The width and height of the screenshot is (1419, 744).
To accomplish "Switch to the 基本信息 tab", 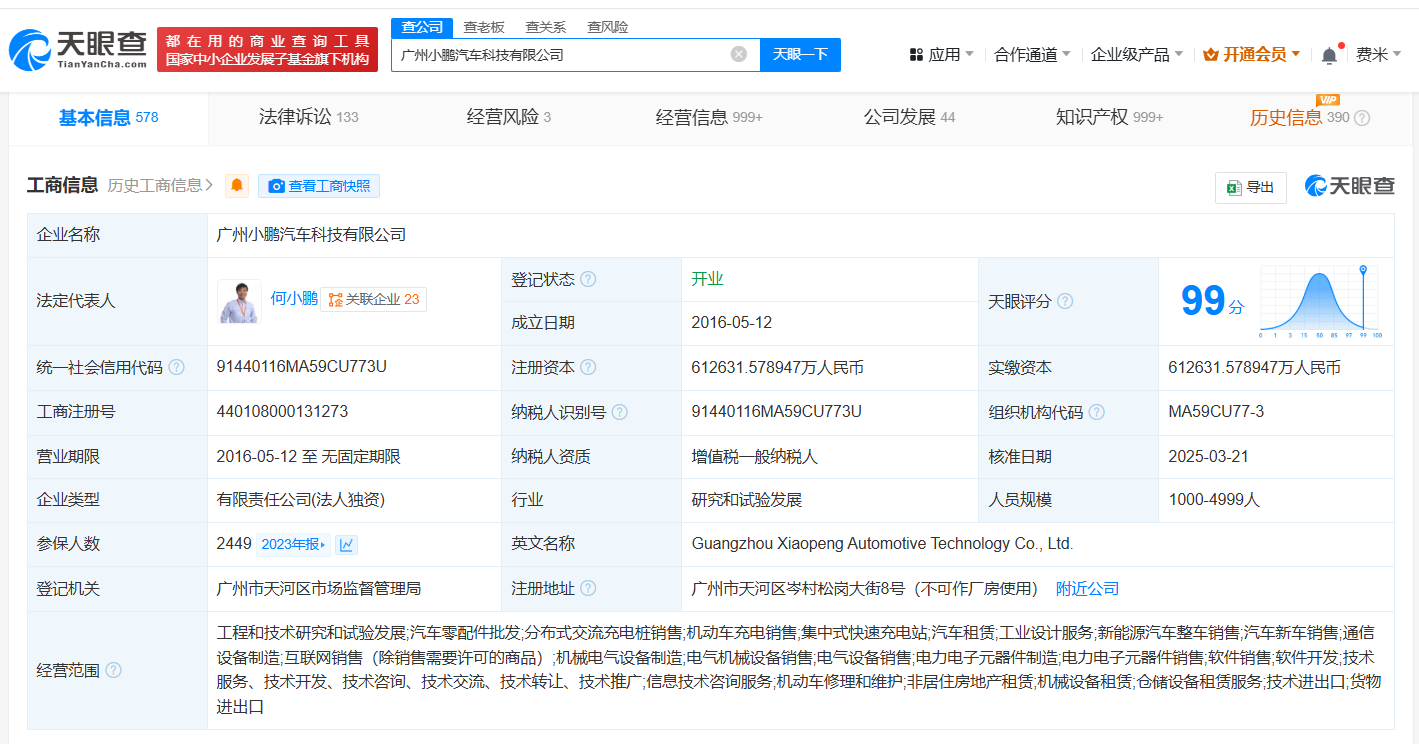I will tap(108, 118).
